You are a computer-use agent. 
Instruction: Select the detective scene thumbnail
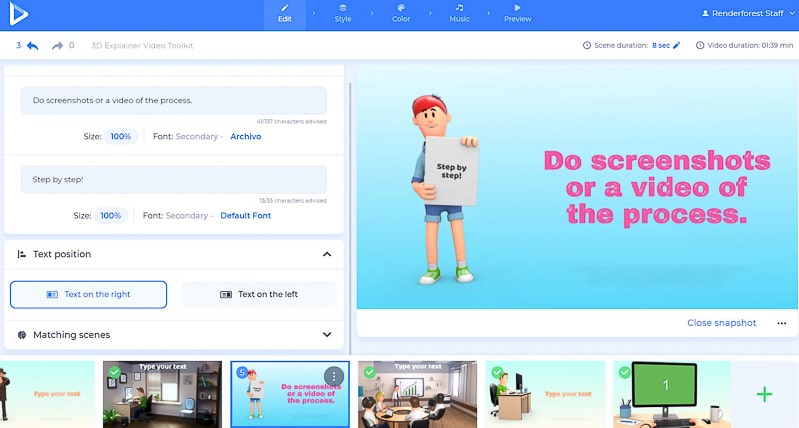[47, 394]
